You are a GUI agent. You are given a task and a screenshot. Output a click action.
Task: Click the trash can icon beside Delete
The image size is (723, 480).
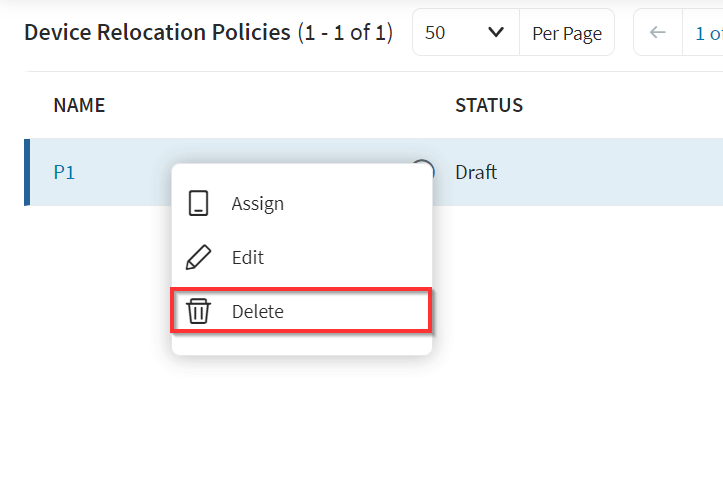[x=199, y=311]
